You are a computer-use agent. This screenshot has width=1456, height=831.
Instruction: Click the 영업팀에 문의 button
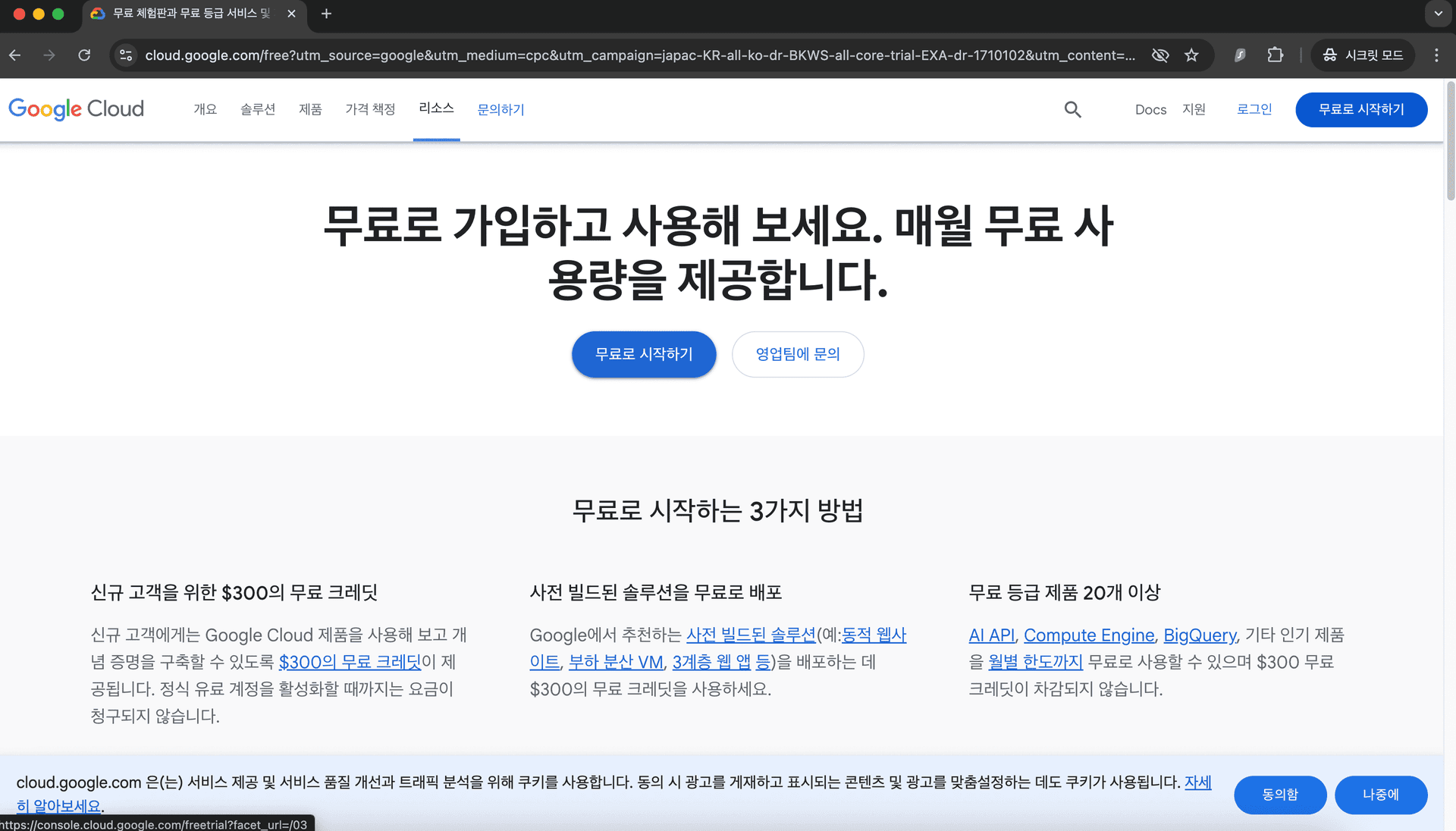point(798,354)
